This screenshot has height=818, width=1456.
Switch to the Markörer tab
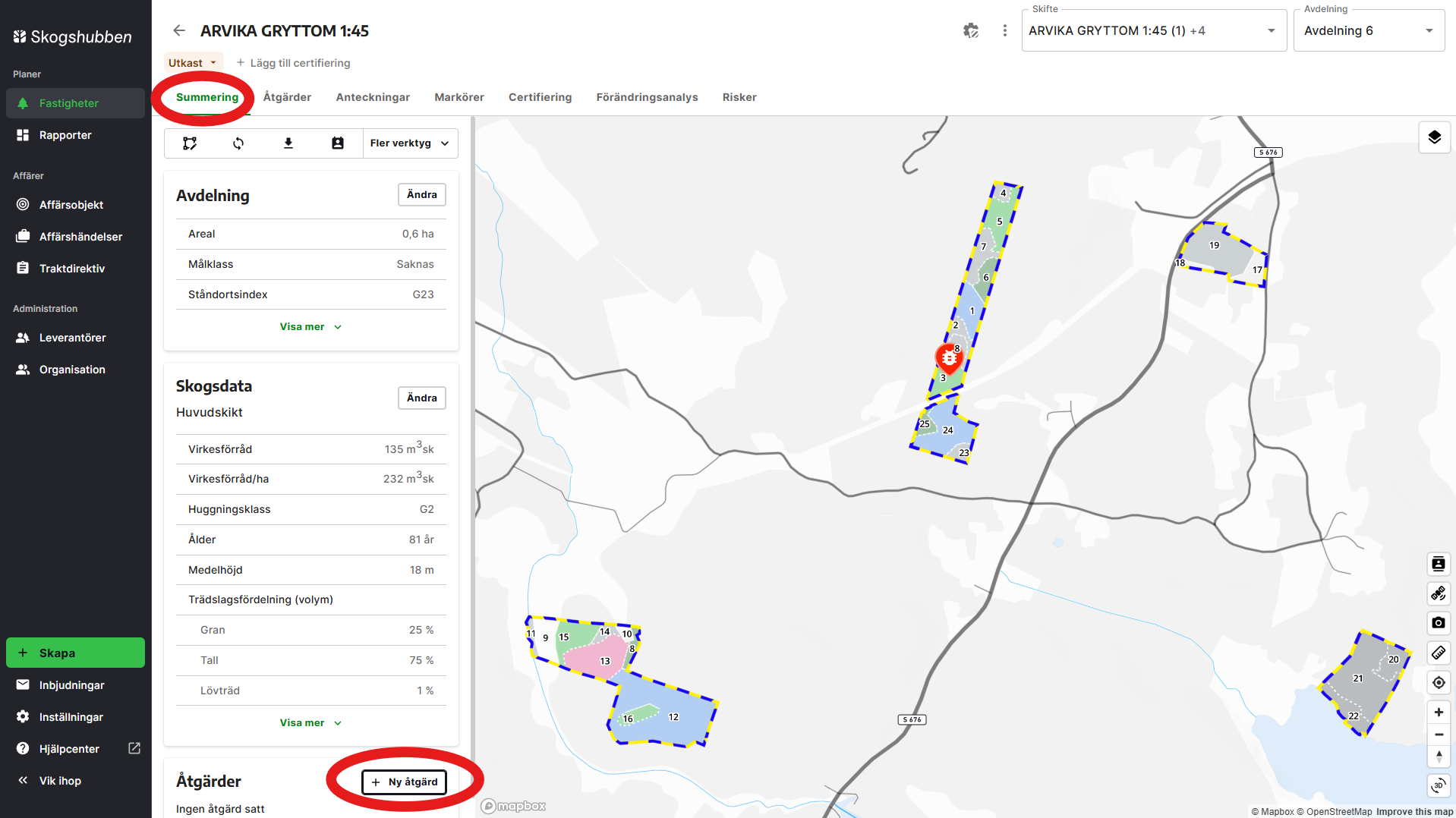(x=459, y=97)
